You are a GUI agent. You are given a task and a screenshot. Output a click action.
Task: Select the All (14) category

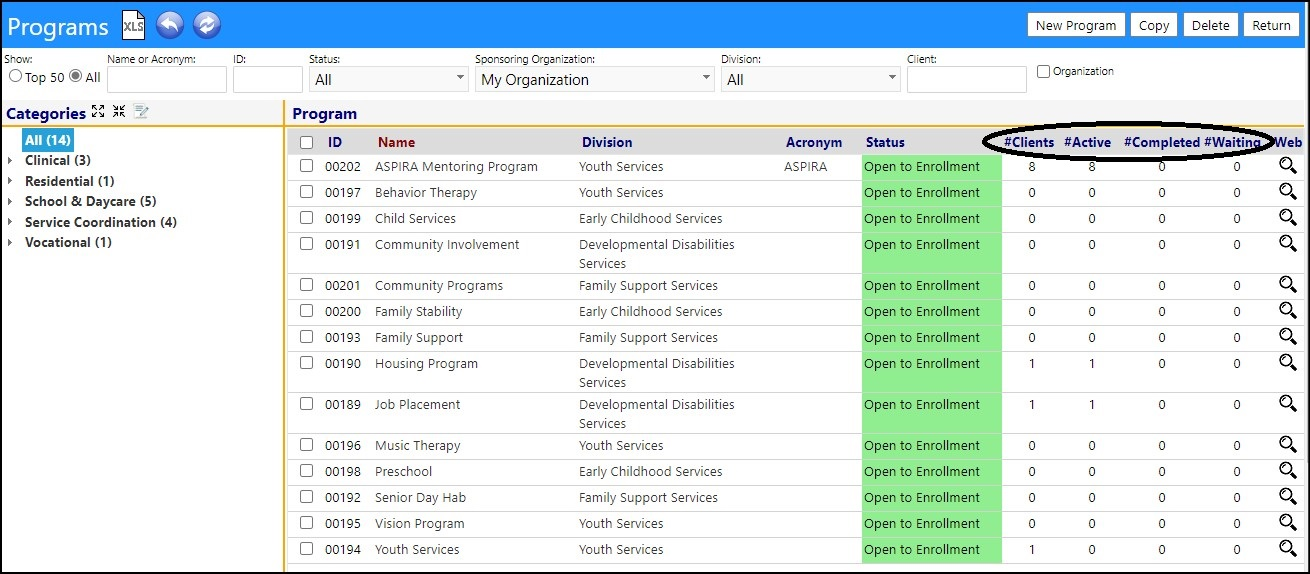pos(48,140)
